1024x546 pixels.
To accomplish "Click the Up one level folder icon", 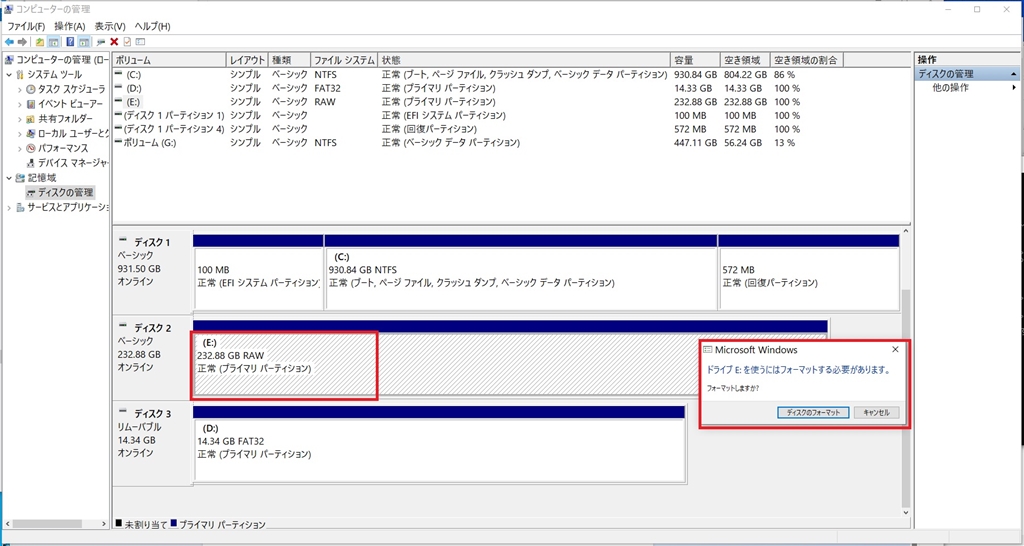I will [x=40, y=42].
